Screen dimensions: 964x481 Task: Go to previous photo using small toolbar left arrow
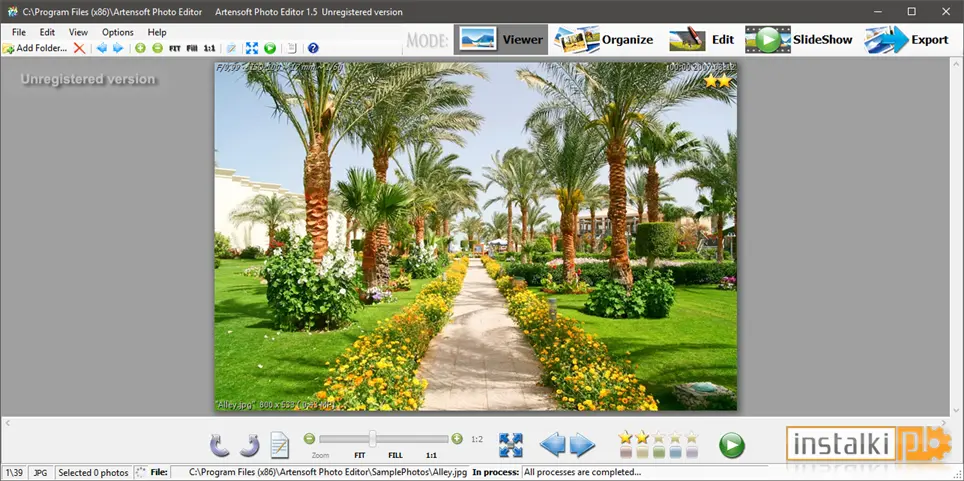[101, 48]
